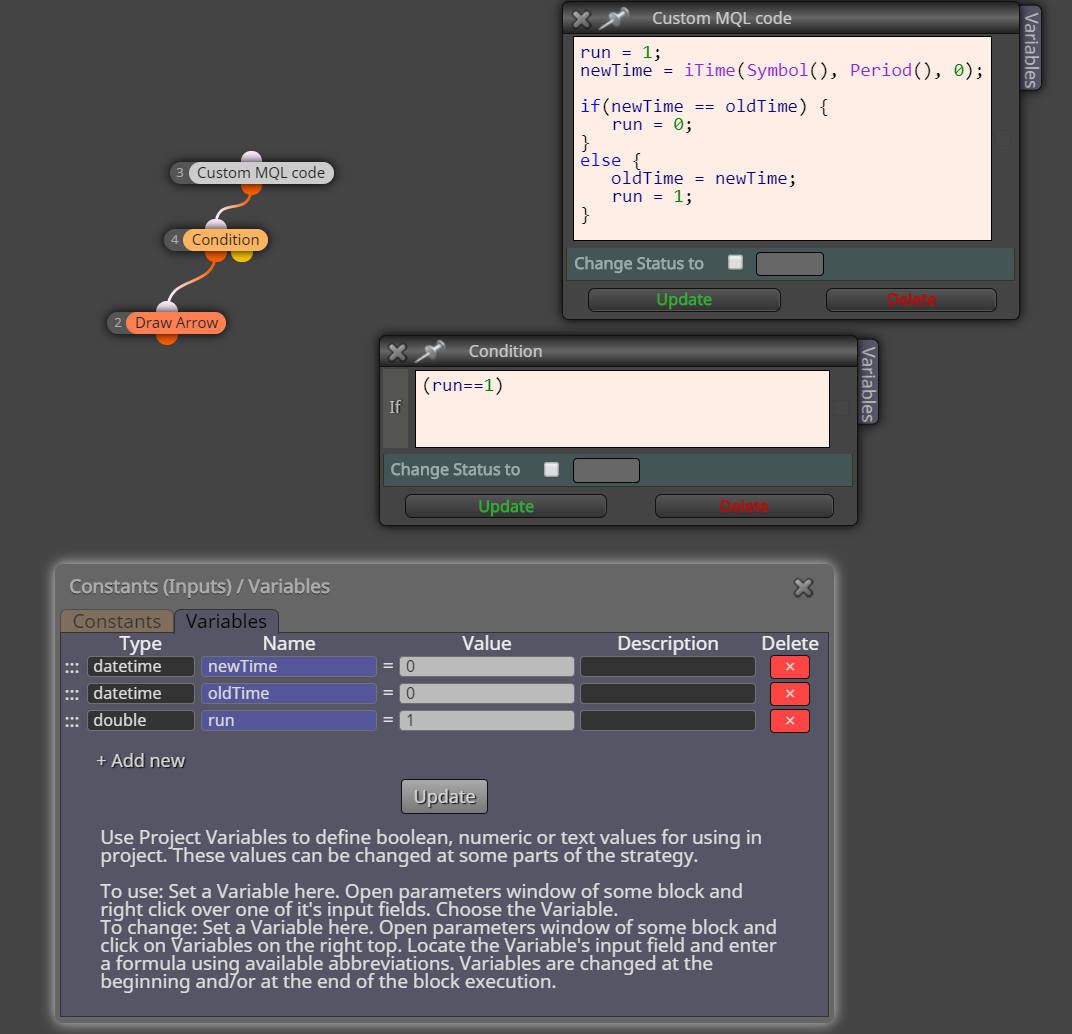
Task: Delete the run variable row
Action: point(790,721)
